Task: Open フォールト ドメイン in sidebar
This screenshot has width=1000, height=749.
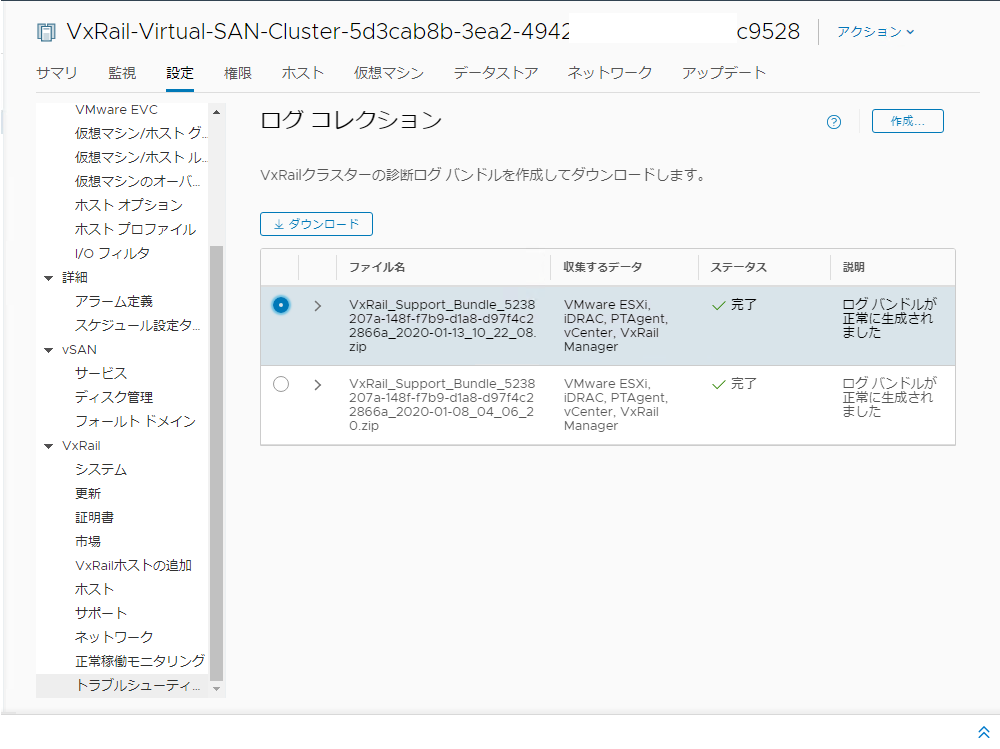Action: (135, 422)
